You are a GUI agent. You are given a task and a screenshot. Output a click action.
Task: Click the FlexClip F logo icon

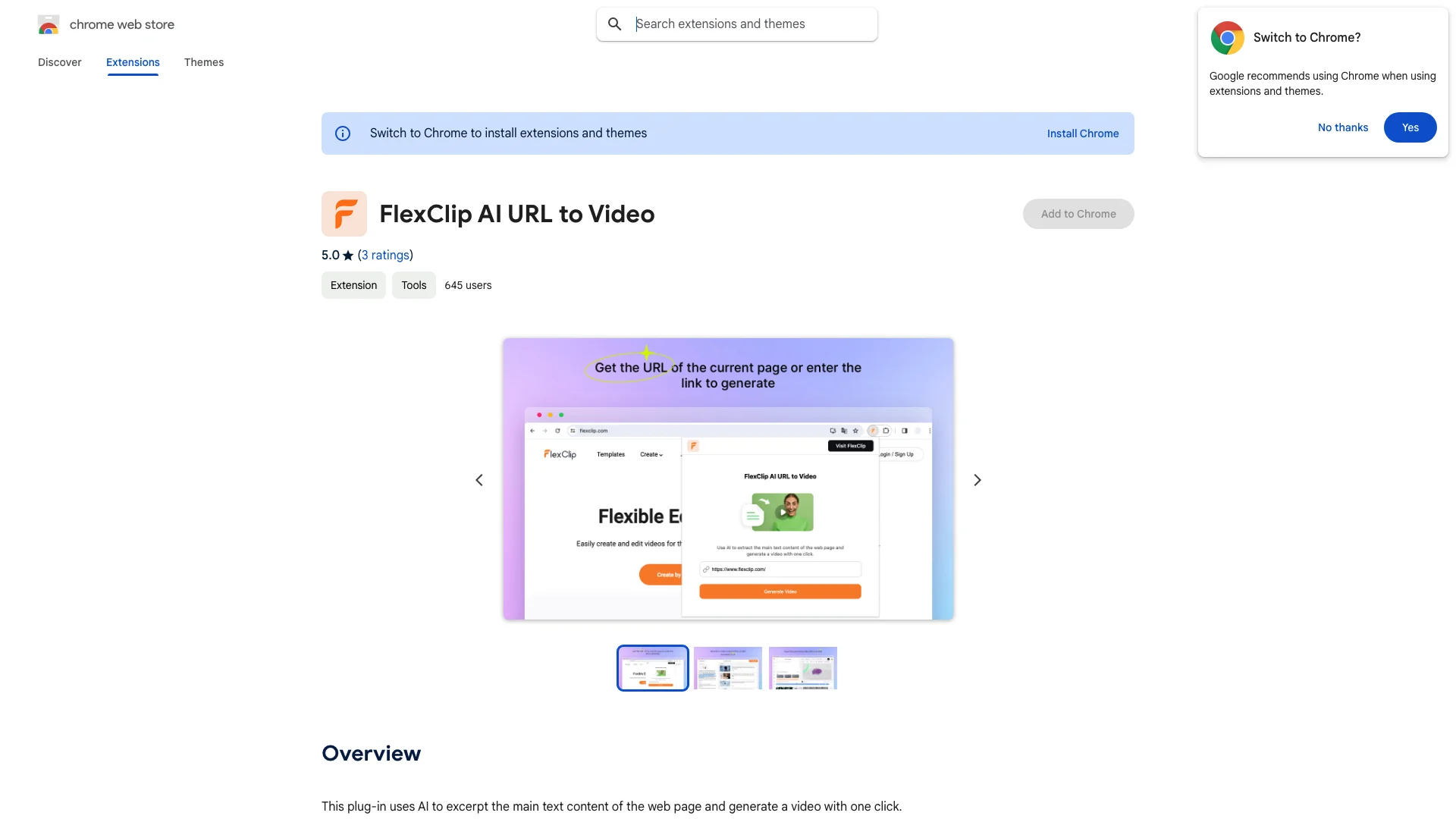pos(343,213)
